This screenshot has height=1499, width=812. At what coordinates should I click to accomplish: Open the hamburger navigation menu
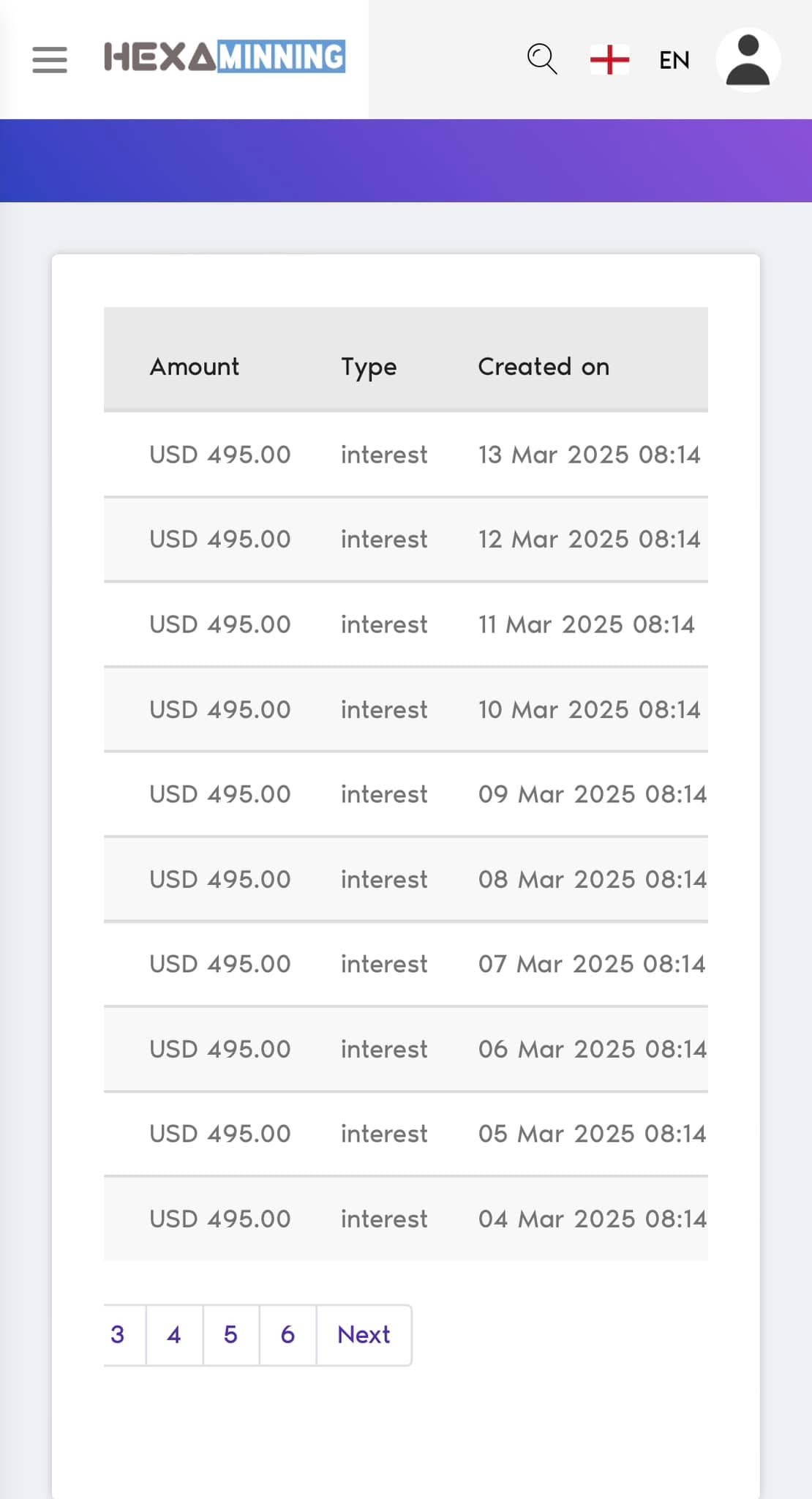tap(50, 59)
